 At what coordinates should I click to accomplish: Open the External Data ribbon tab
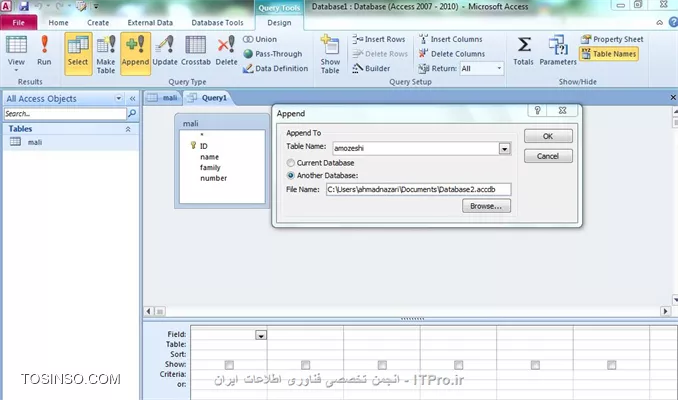pos(151,22)
